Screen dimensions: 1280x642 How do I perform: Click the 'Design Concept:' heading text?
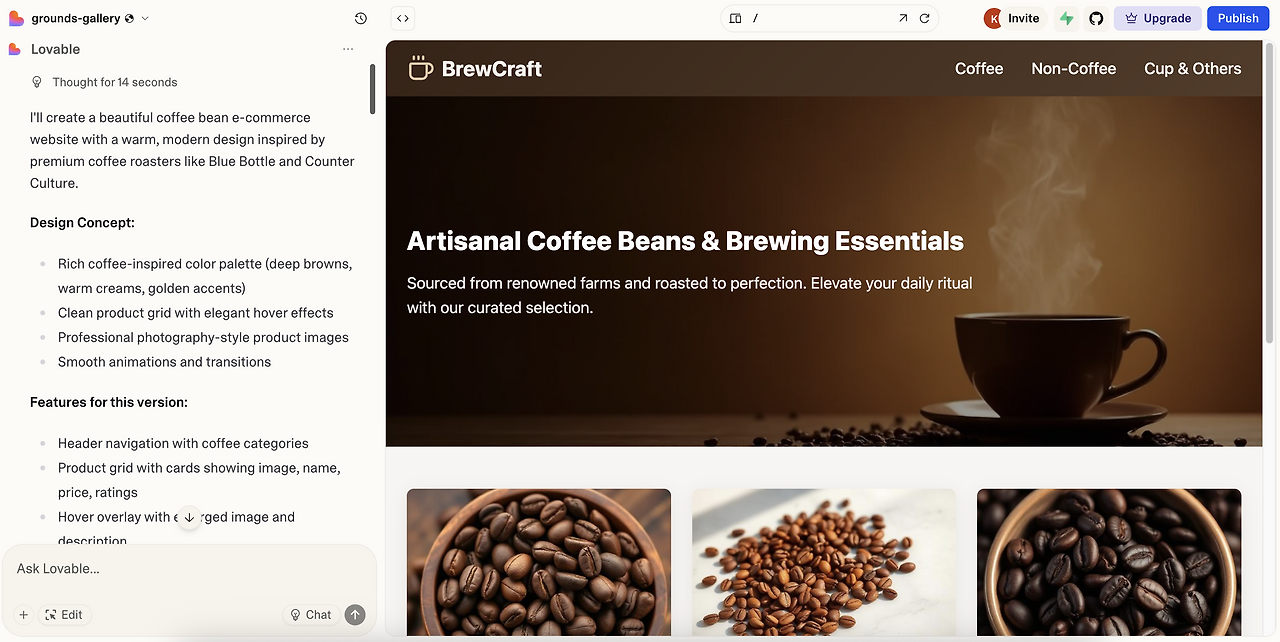click(82, 223)
